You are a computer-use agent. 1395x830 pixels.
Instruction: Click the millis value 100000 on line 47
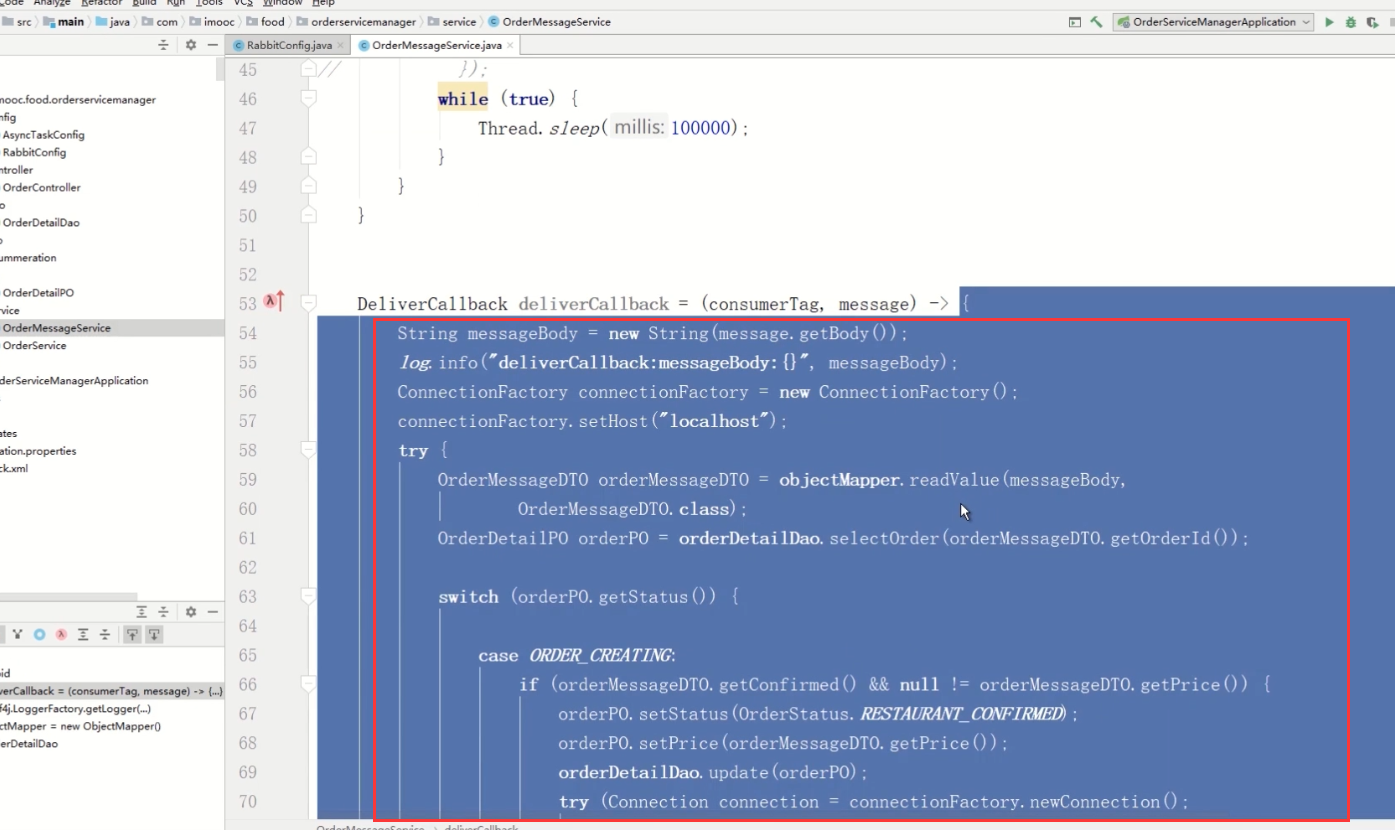click(703, 128)
